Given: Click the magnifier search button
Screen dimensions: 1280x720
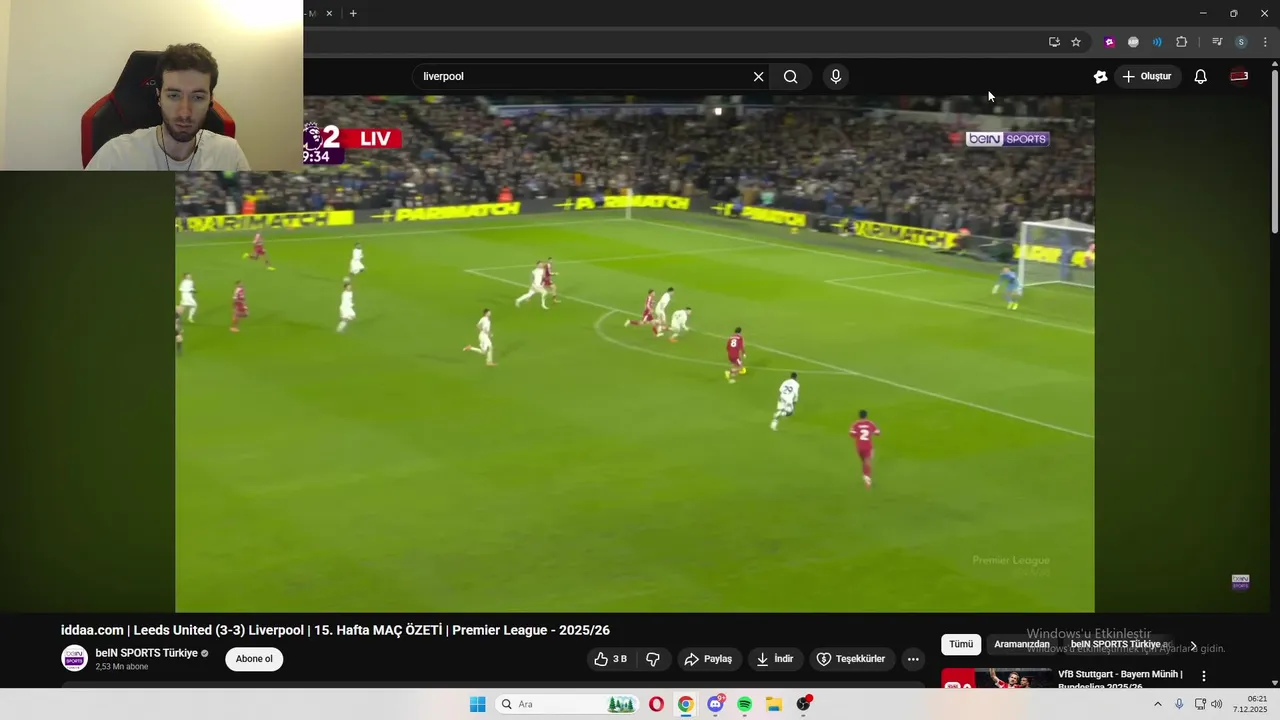Looking at the screenshot, I should coord(790,77).
